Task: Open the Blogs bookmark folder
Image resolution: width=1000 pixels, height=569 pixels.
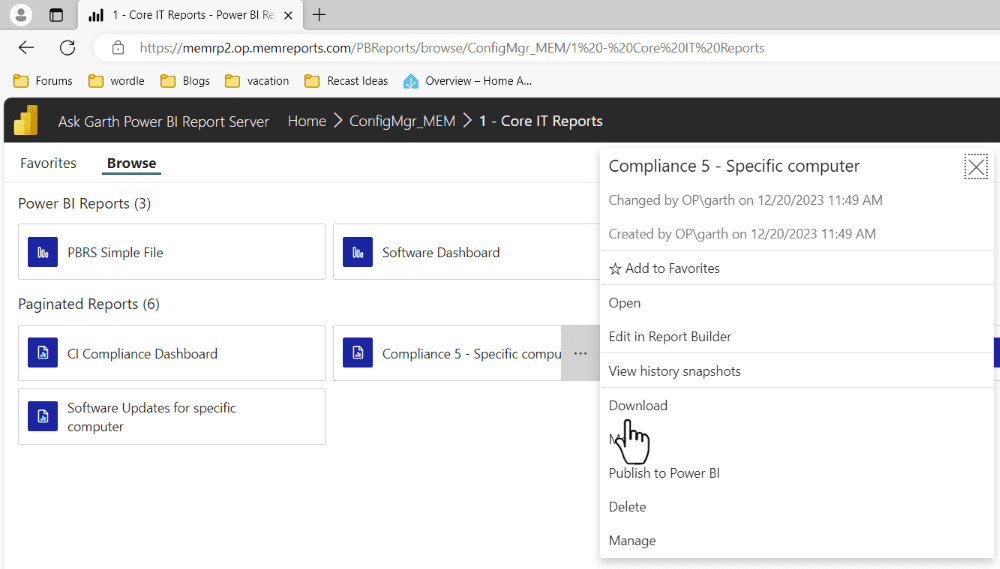Action: click(185, 81)
